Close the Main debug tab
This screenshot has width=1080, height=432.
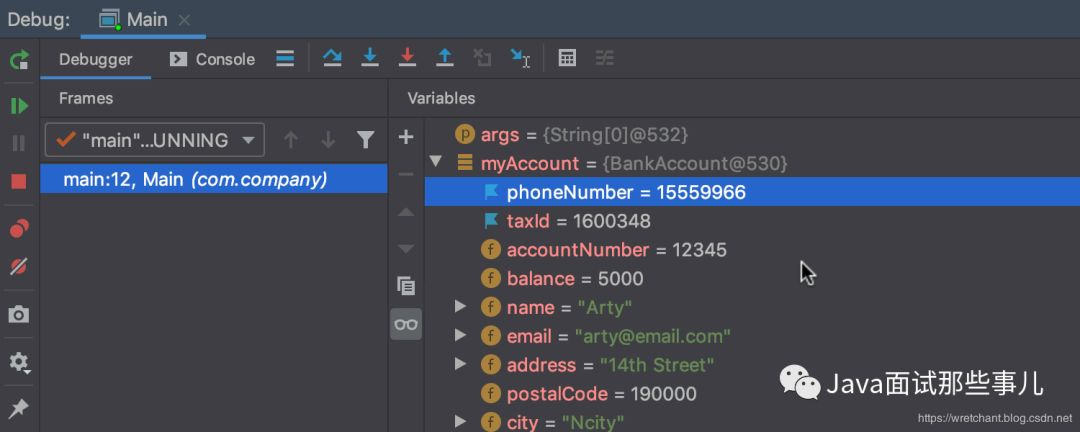pos(184,20)
